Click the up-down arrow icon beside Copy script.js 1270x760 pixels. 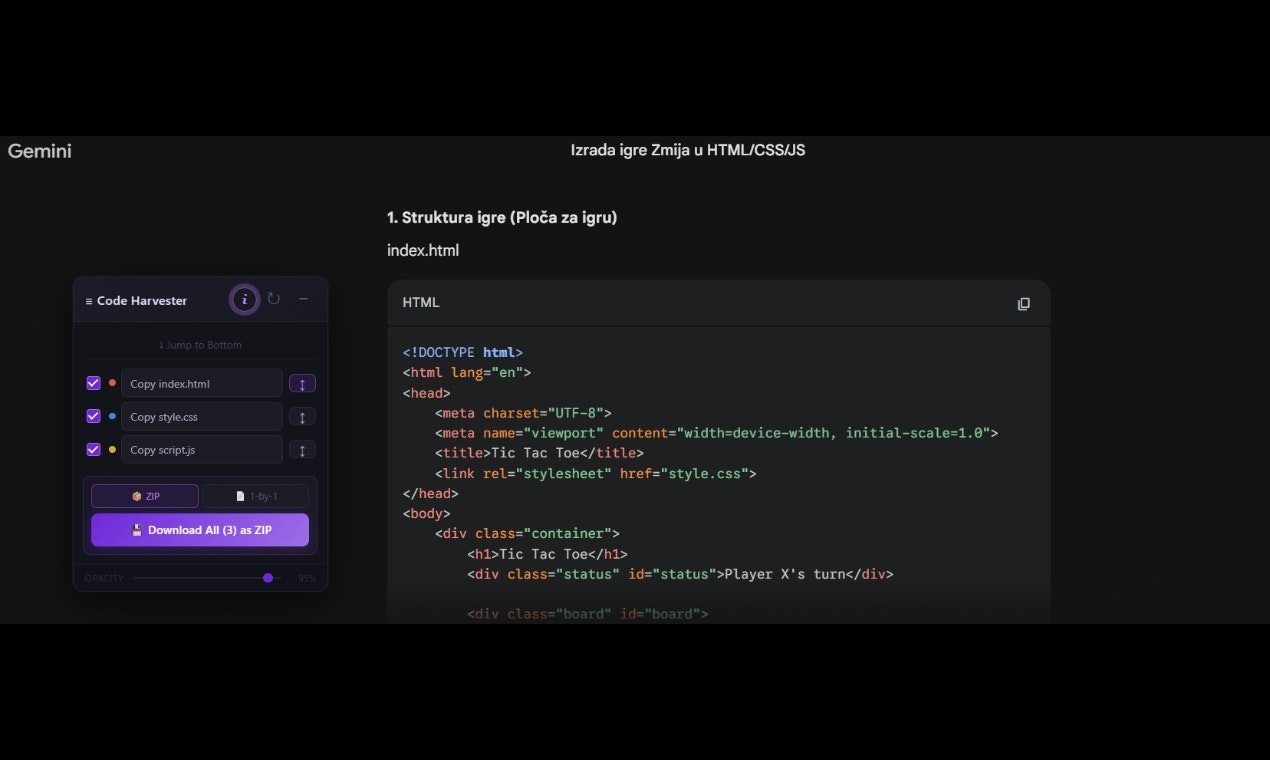[302, 449]
